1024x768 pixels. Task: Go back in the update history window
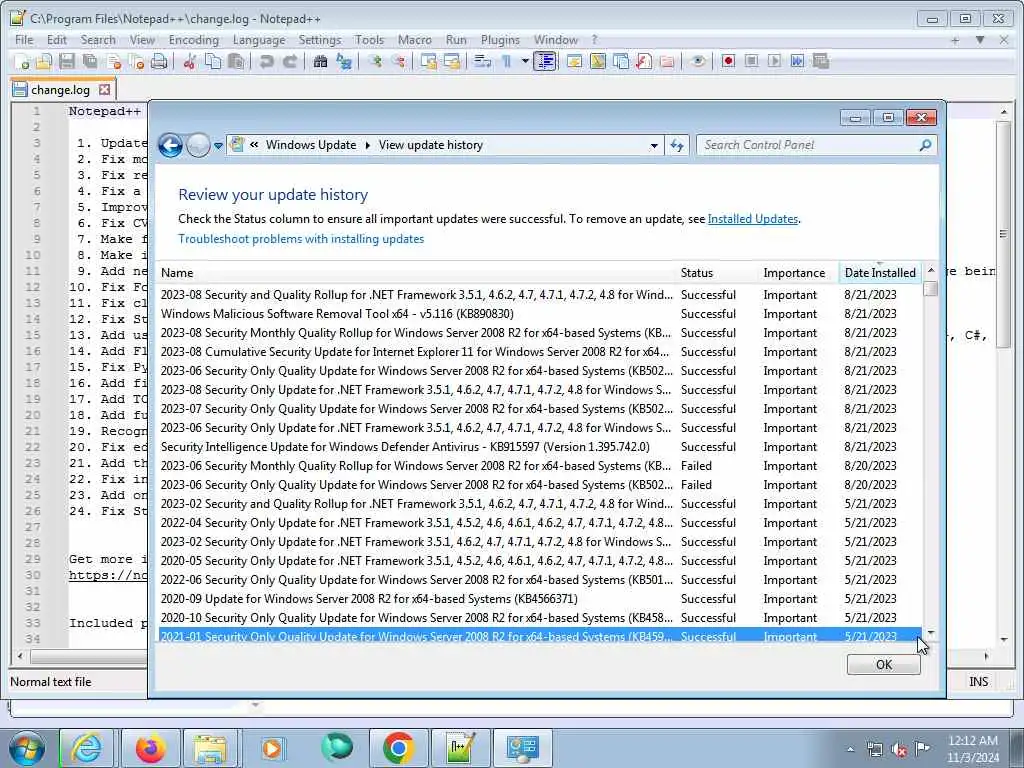(170, 145)
